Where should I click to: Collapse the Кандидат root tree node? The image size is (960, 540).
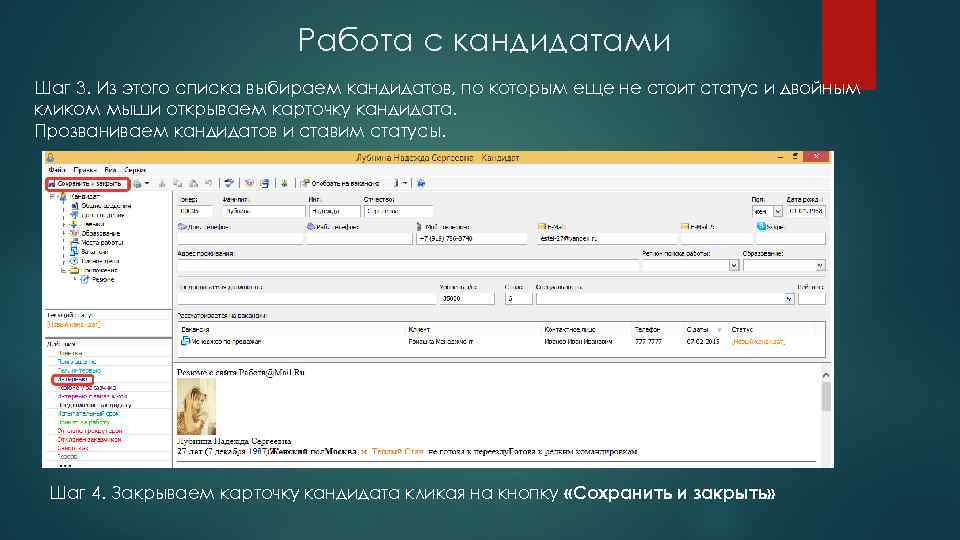53,197
